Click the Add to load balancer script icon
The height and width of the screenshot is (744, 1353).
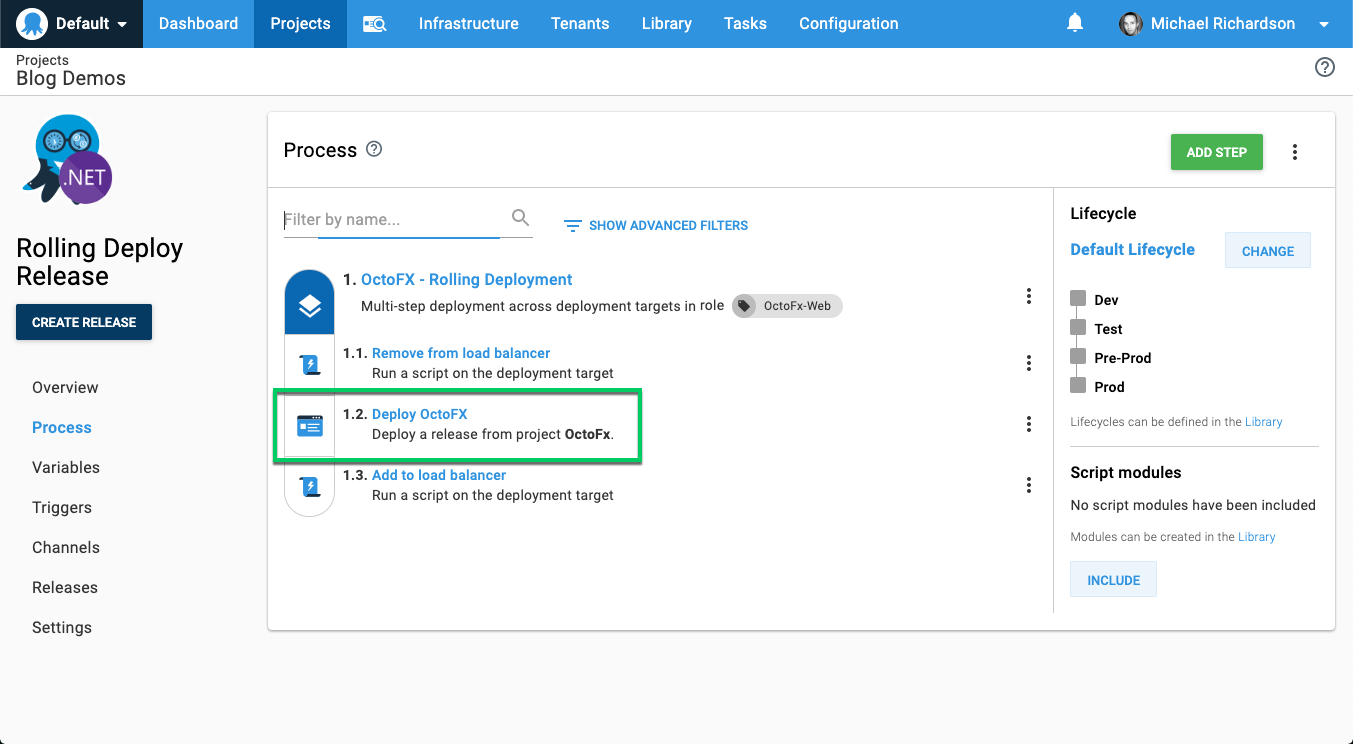309,484
